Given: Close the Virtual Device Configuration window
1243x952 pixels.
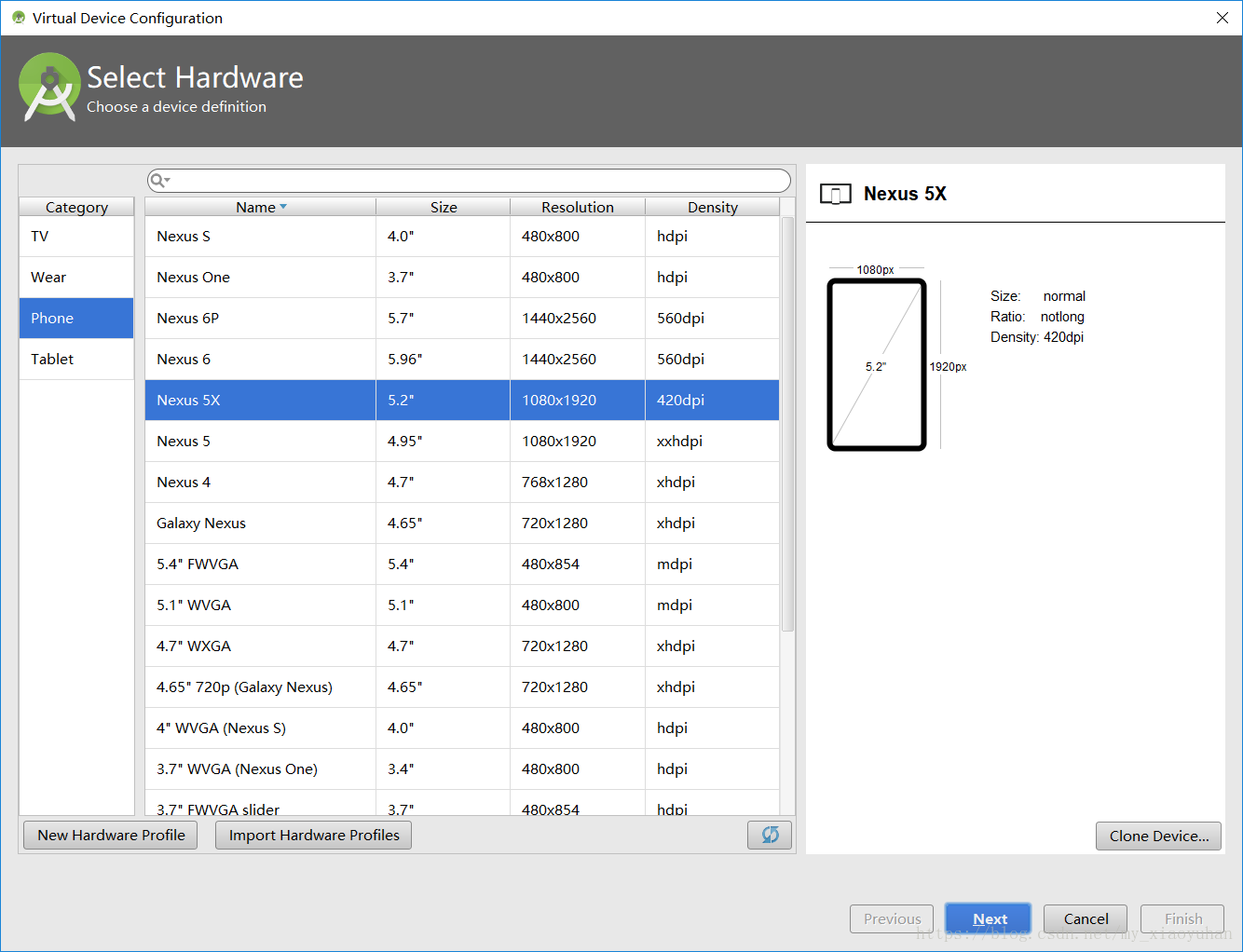Looking at the screenshot, I should pos(1223,18).
